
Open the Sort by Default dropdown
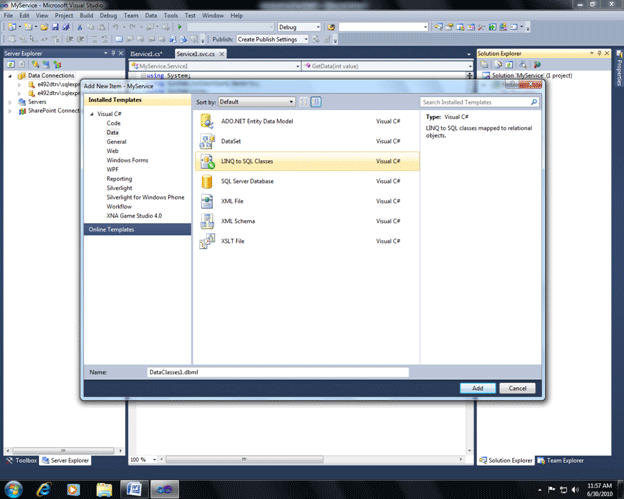[257, 102]
